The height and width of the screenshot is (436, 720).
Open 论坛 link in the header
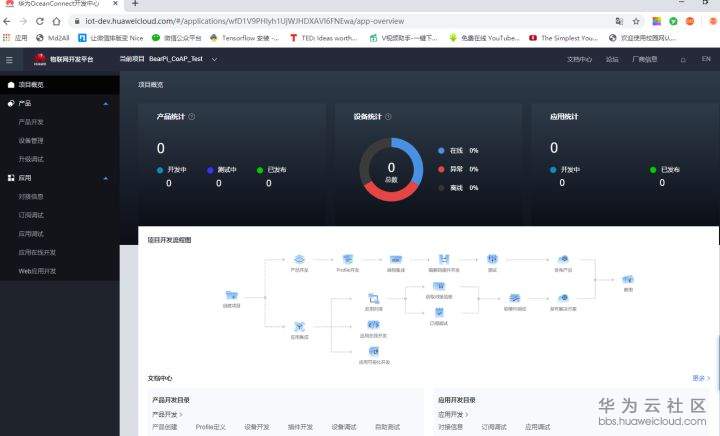coord(612,60)
